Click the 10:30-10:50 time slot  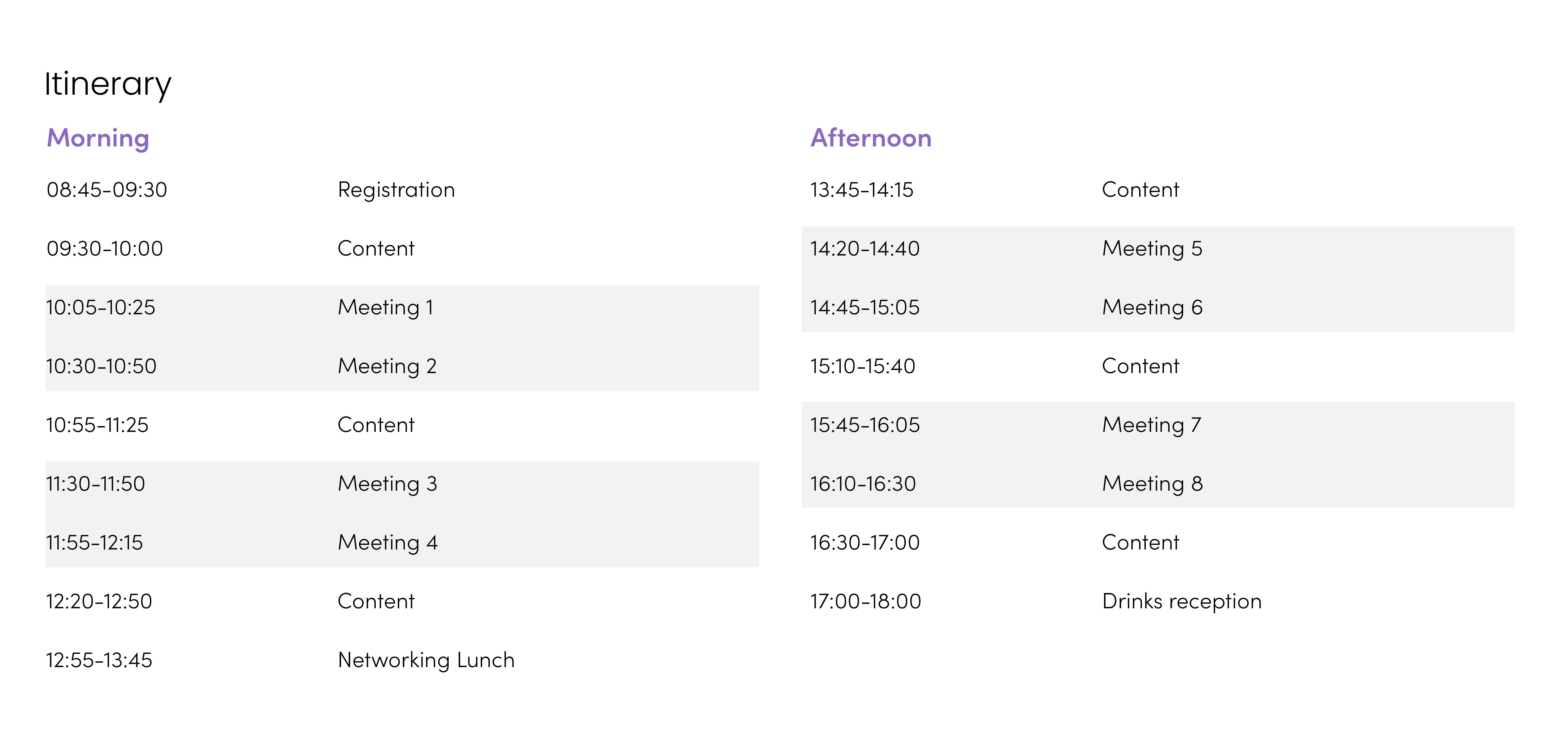pos(101,366)
